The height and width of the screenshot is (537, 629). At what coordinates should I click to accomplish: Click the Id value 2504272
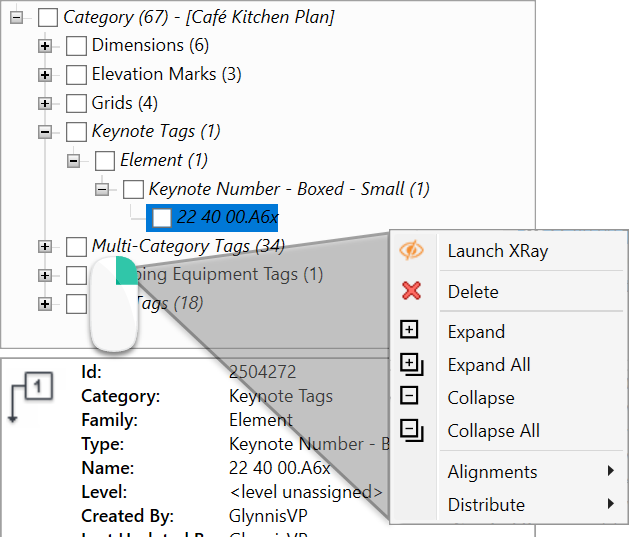click(262, 372)
